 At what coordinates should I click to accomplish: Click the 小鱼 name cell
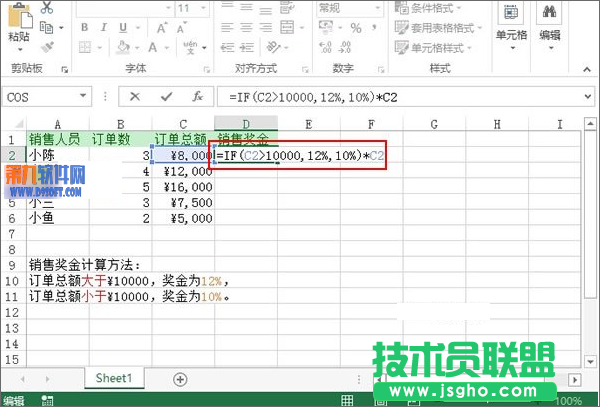point(58,218)
